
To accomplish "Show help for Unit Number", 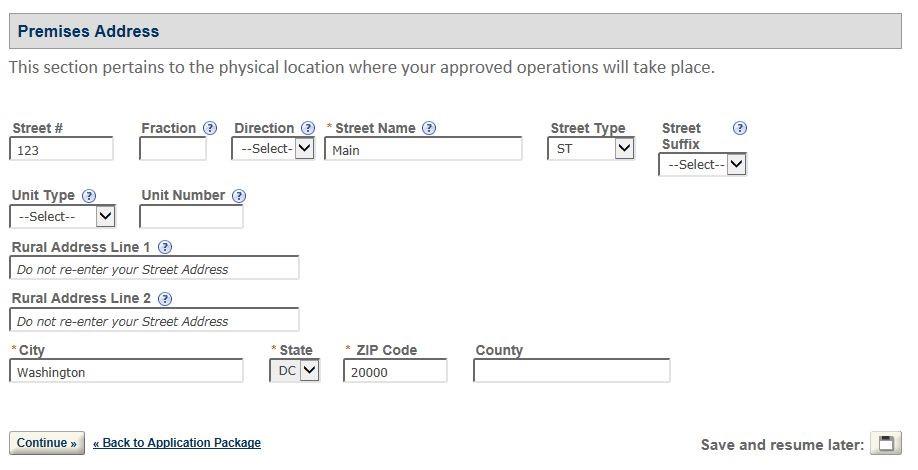I will point(239,196).
